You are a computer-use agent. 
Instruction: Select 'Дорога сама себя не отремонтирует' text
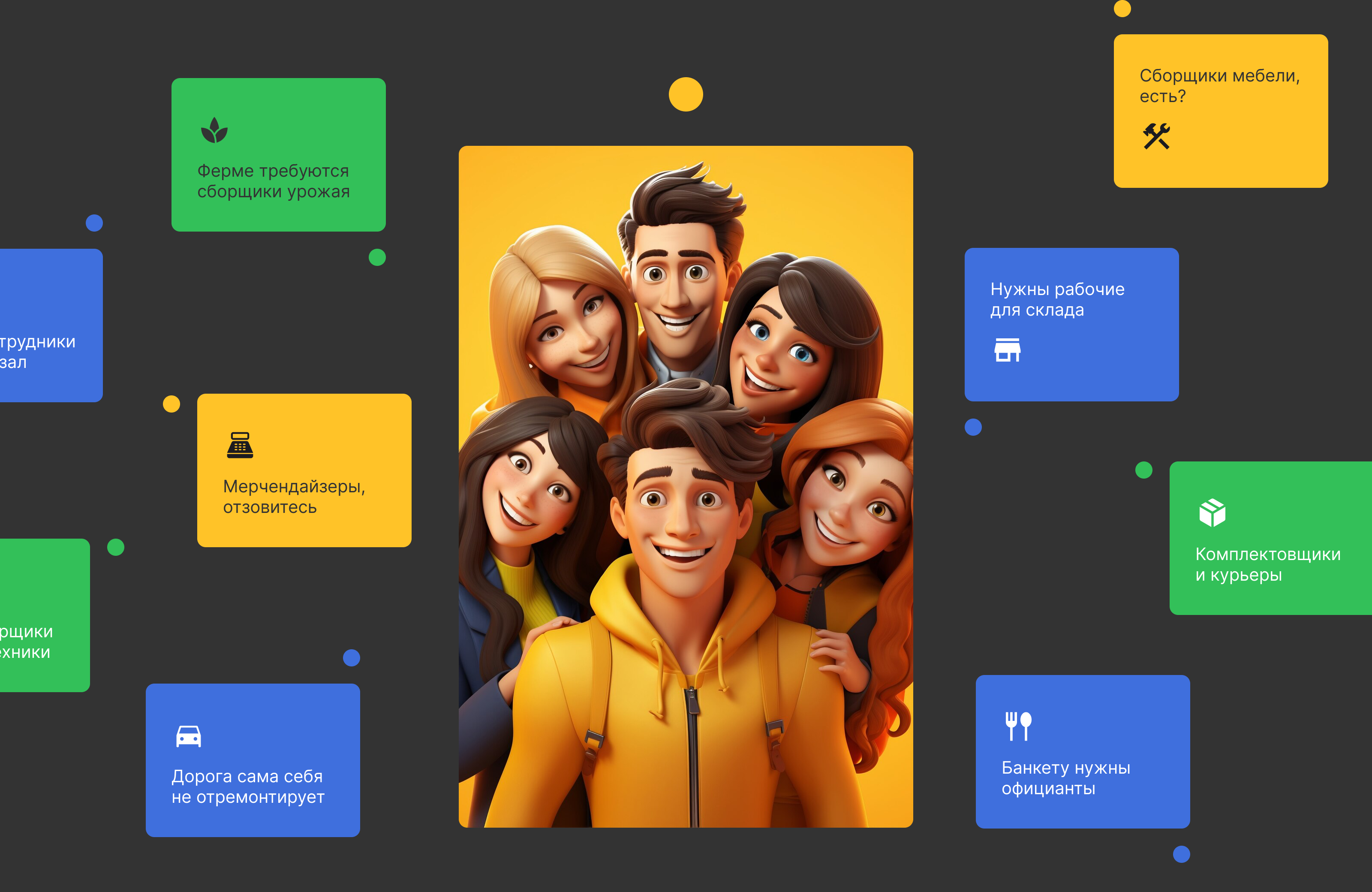248,787
